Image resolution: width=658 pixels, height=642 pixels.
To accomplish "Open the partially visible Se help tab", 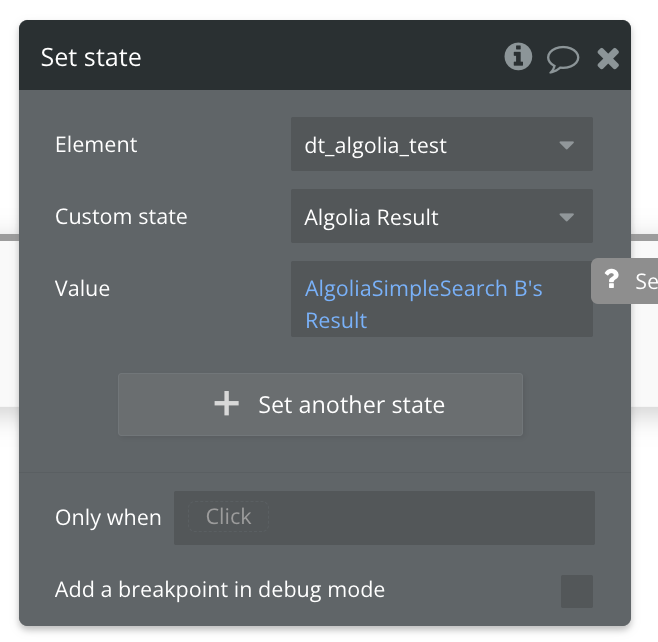I will (x=625, y=281).
